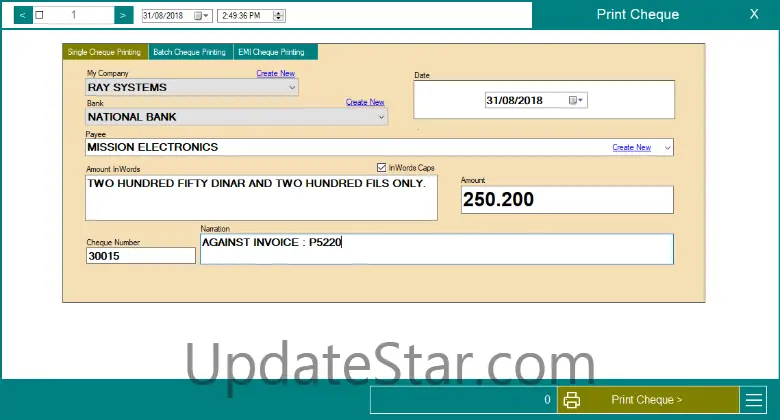Expand the My Company dropdown RAY SYSTEMS
This screenshot has height=420, width=780.
pos(292,88)
